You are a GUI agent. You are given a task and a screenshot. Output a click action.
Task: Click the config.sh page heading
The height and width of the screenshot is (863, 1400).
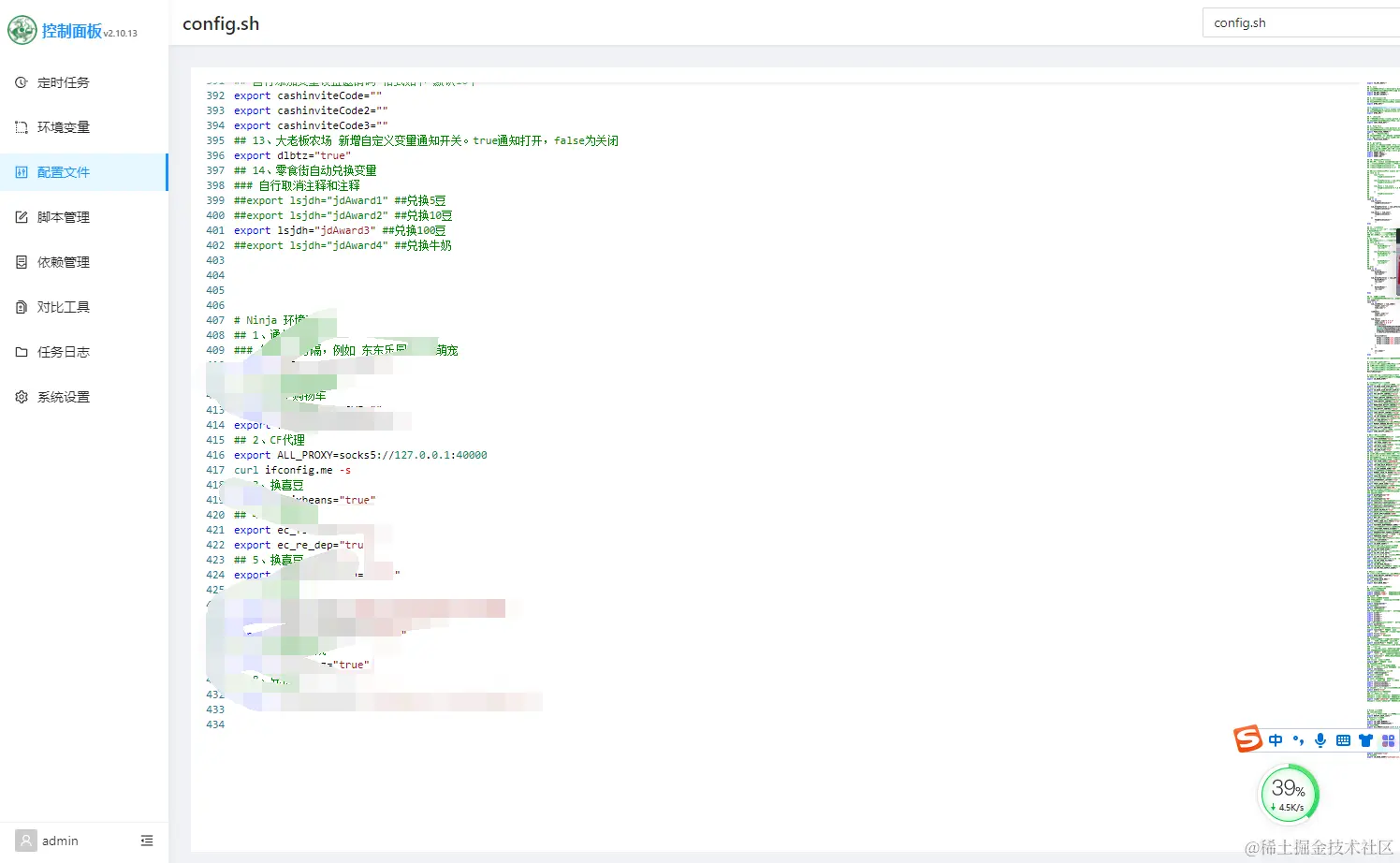[x=221, y=23]
